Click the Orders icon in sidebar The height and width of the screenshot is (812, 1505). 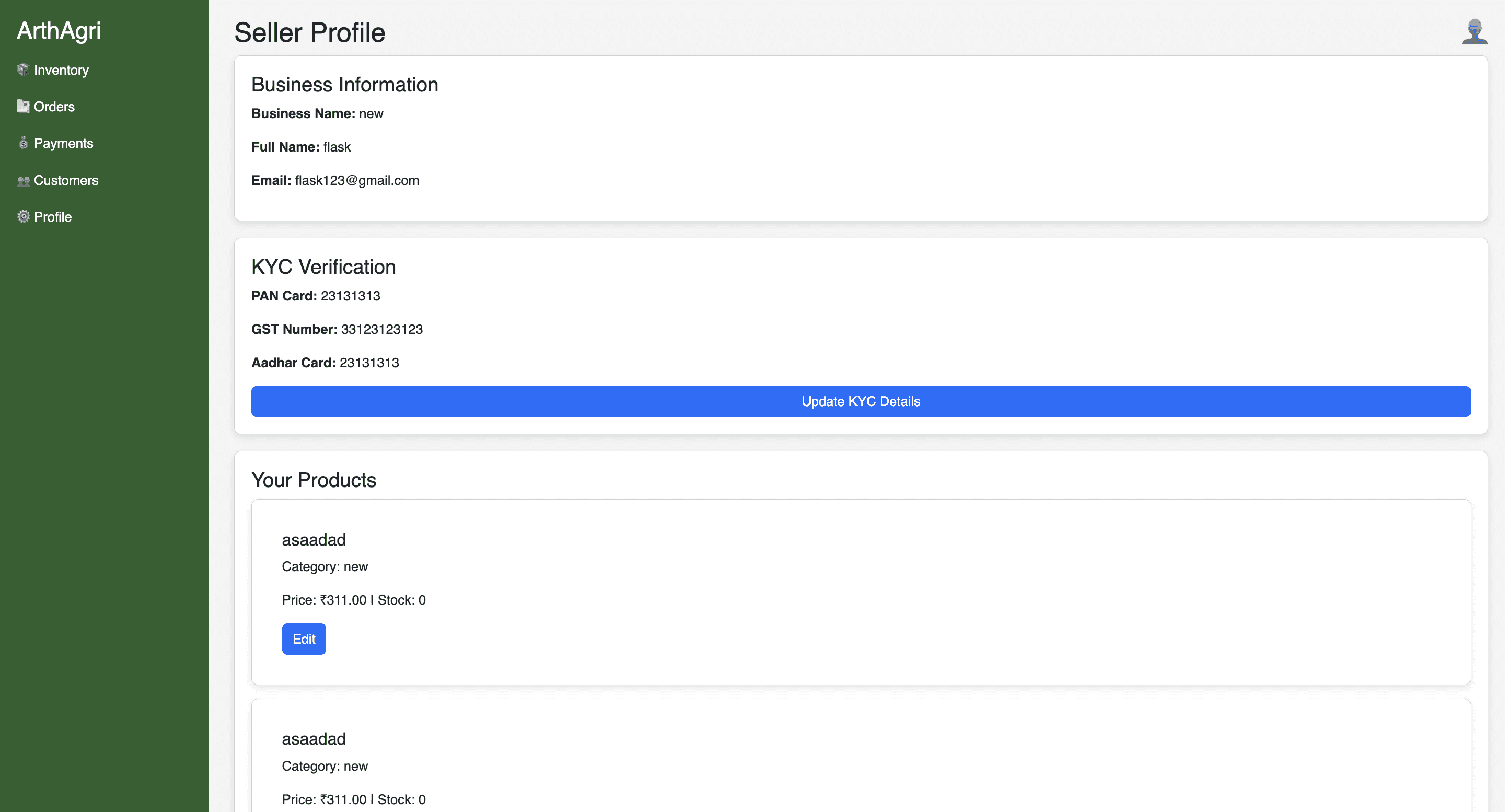coord(23,106)
